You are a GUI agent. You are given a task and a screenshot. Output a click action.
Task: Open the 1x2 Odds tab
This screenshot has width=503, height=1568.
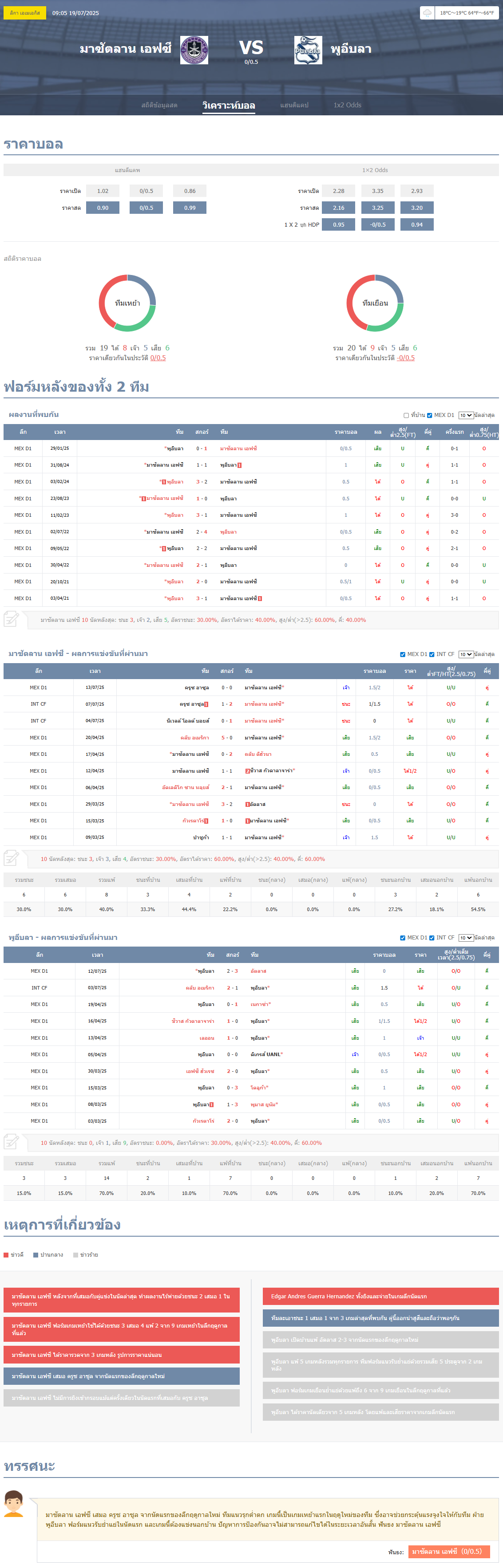347,105
